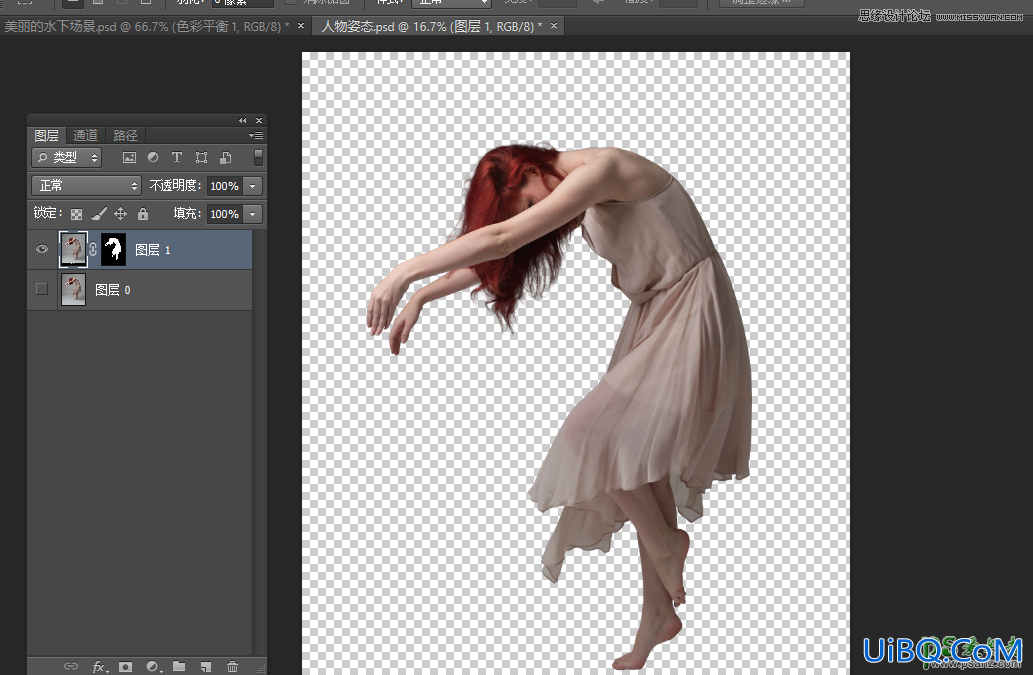Select the 图层 1 layer mask thumbnail
The width and height of the screenshot is (1033, 675).
point(113,250)
